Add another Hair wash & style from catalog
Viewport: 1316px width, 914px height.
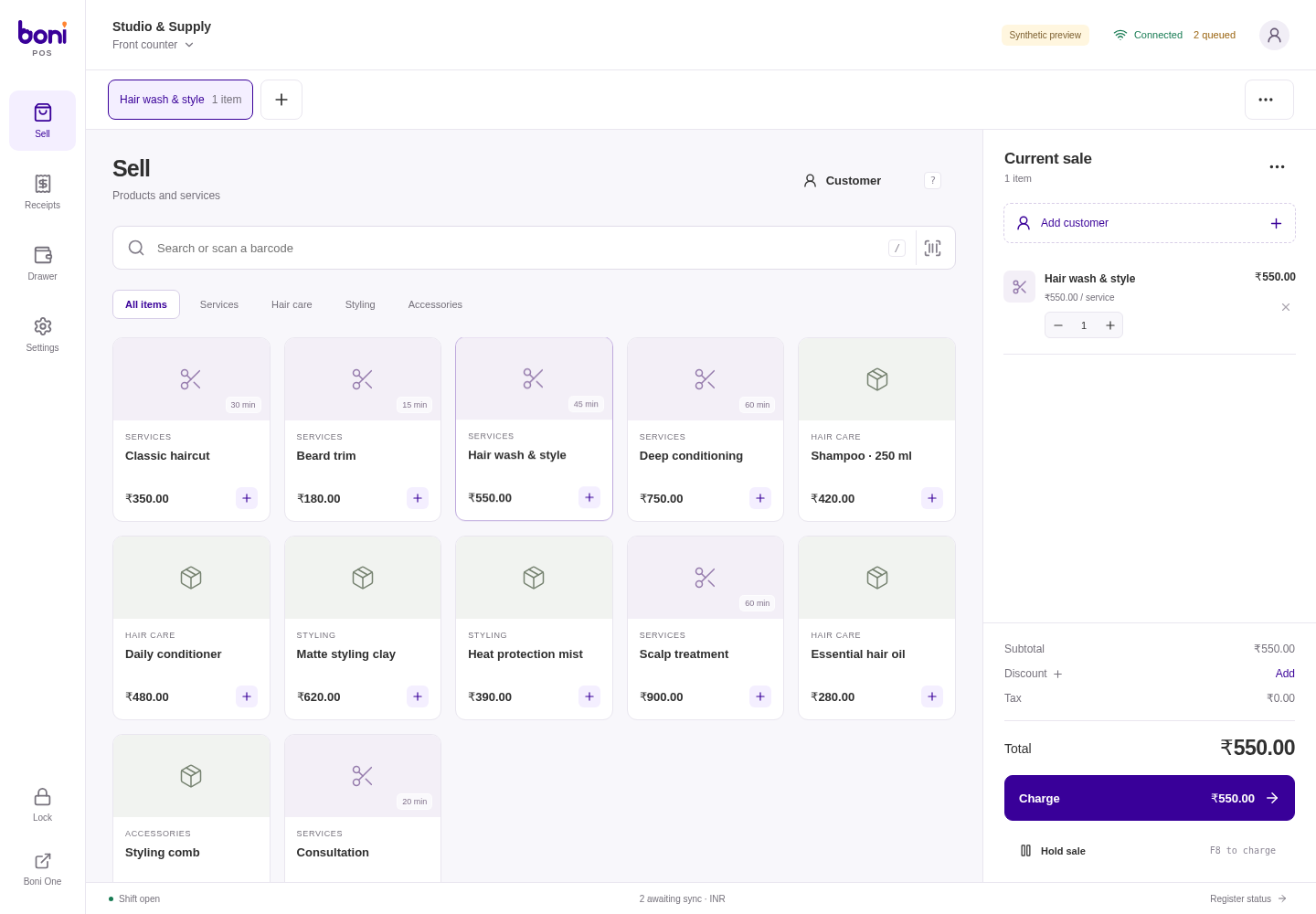[x=589, y=497]
